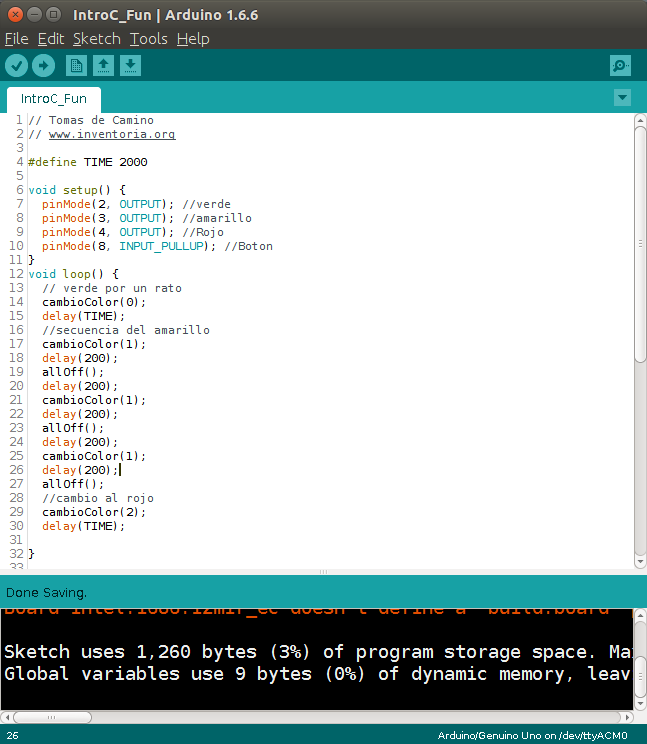Click the www.inventoria.org link in code
The height and width of the screenshot is (744, 647).
click(x=112, y=134)
